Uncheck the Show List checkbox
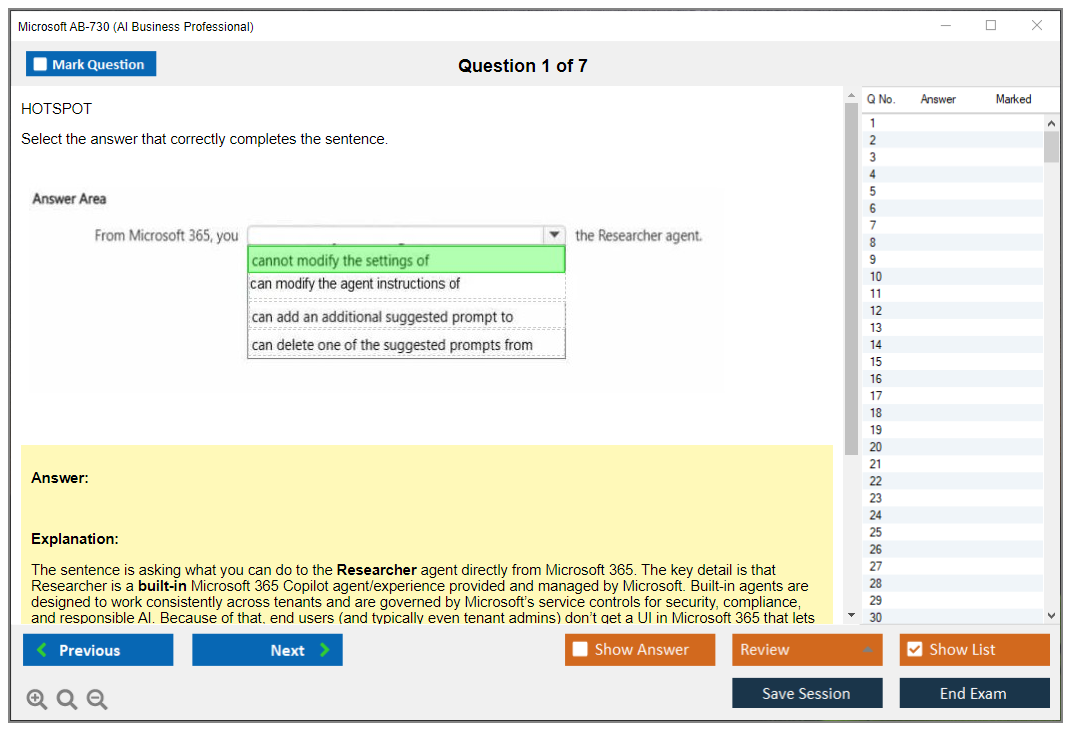The width and height of the screenshot is (1075, 735). [x=914, y=649]
